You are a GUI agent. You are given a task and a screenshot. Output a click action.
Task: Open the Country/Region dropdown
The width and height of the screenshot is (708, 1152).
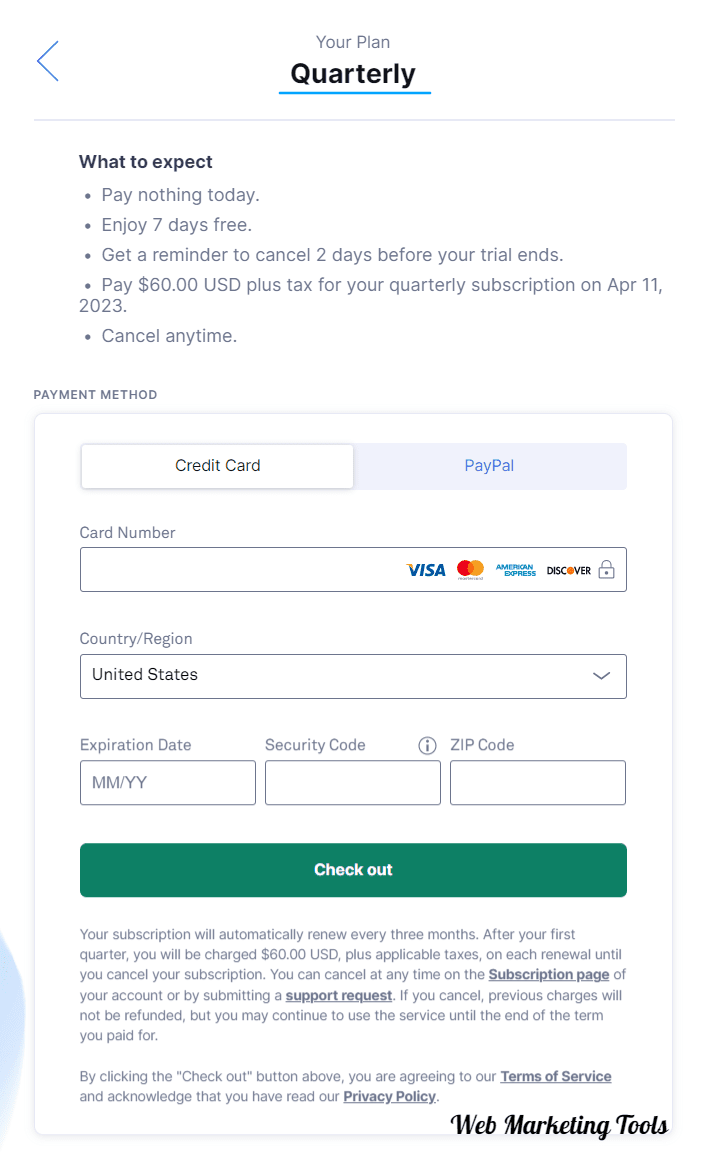pos(353,676)
